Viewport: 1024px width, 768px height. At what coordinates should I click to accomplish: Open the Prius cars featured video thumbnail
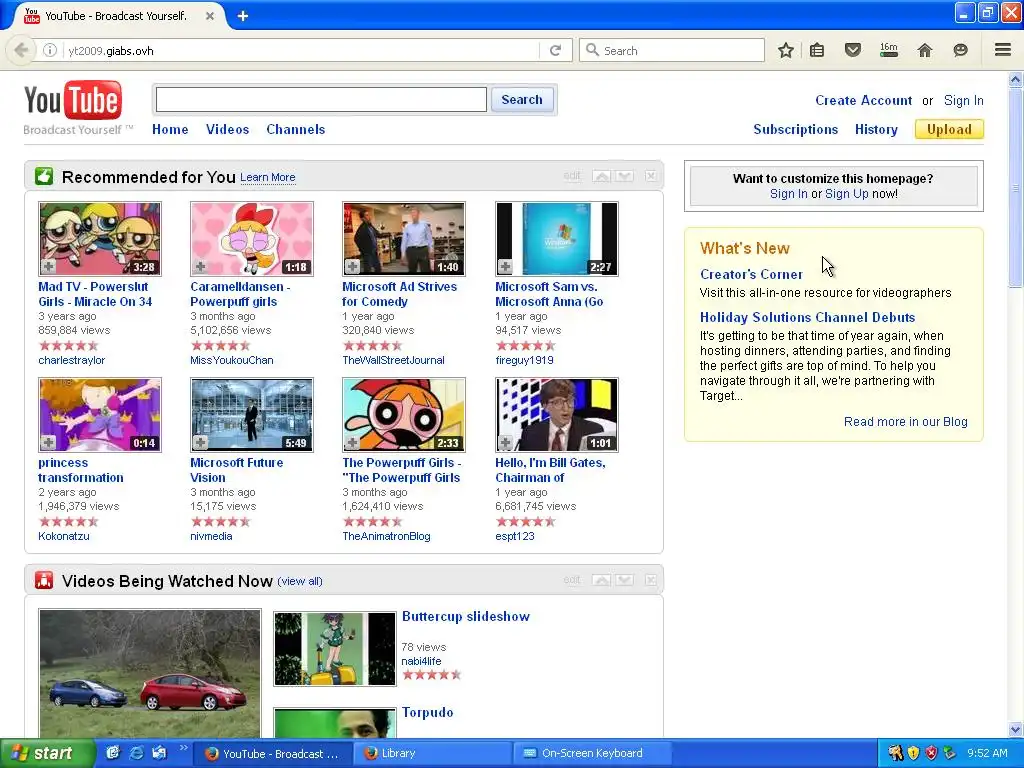(x=150, y=673)
